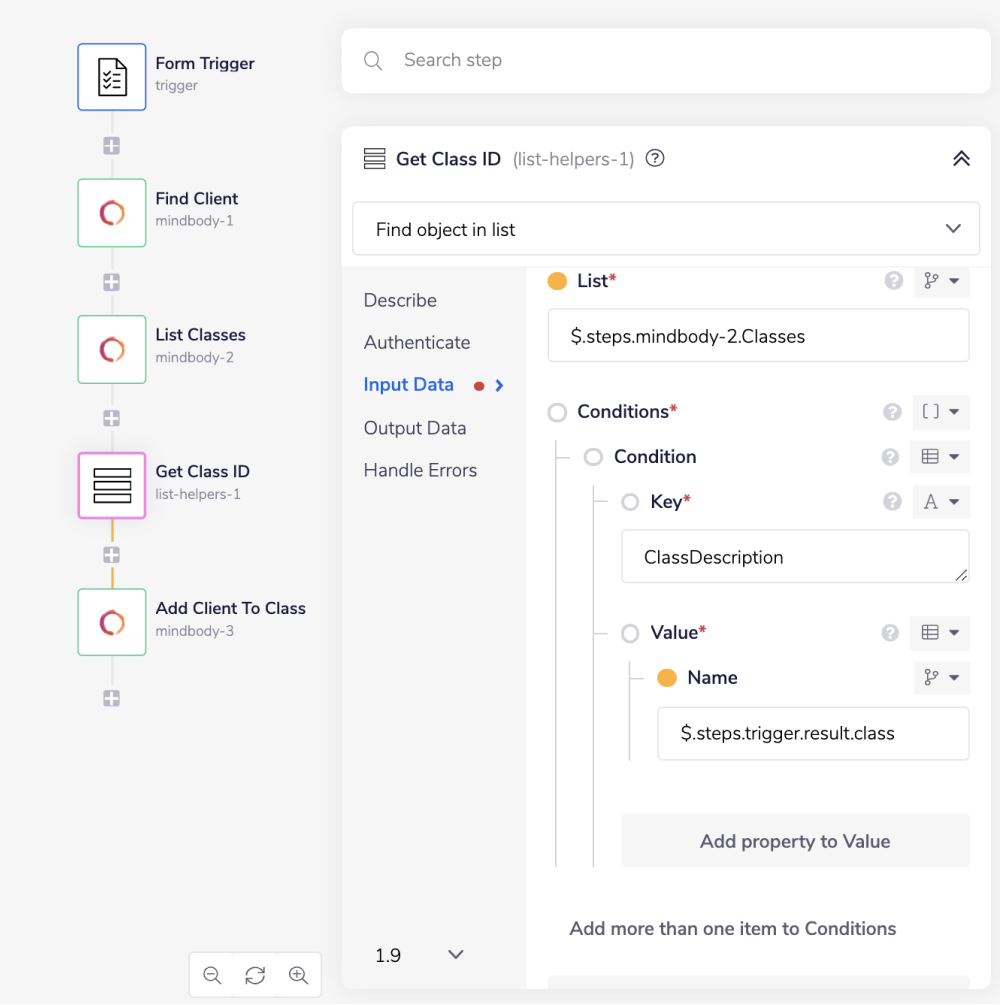Add a step below Form Trigger

[x=112, y=146]
